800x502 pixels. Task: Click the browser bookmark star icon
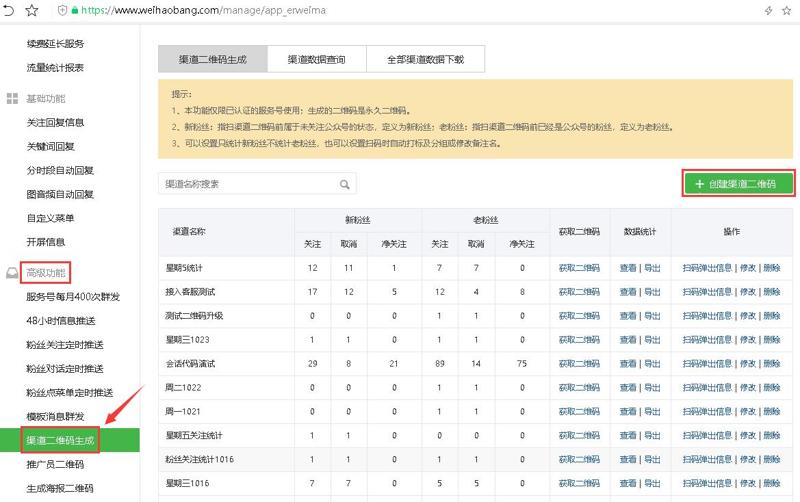coord(32,9)
